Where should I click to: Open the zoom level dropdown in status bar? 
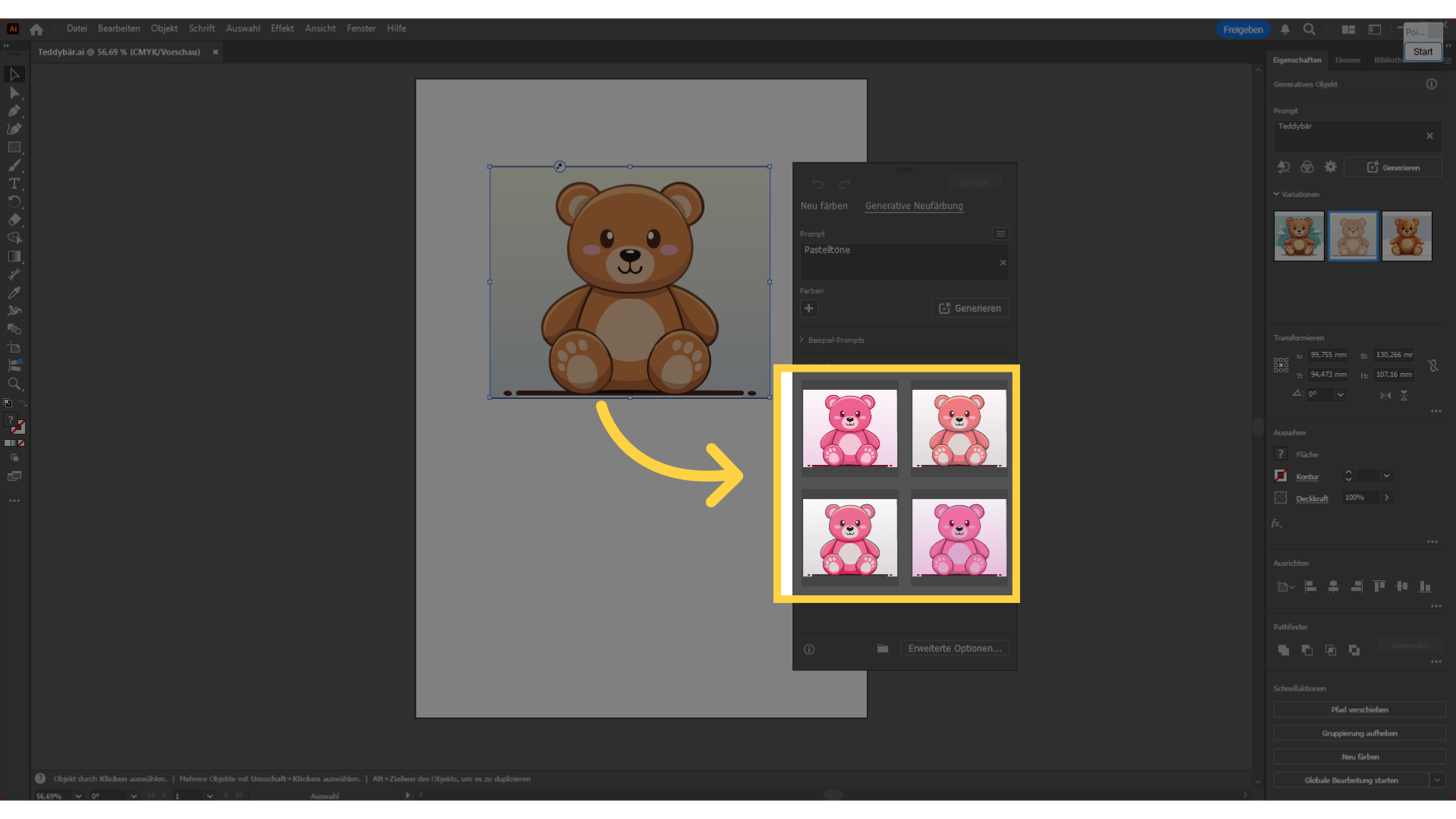point(78,795)
